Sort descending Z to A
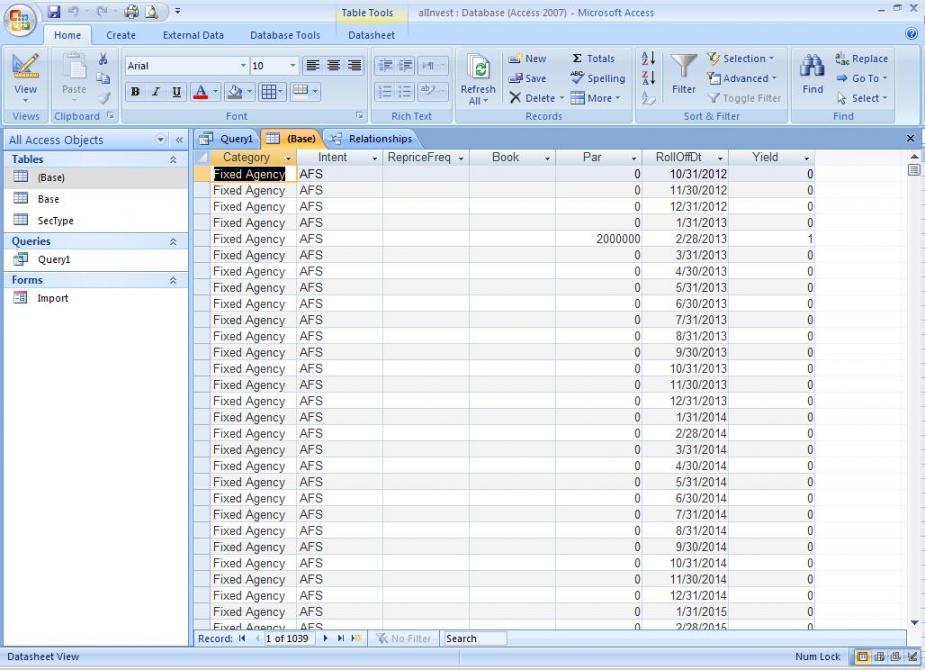925x670 pixels. [648, 78]
